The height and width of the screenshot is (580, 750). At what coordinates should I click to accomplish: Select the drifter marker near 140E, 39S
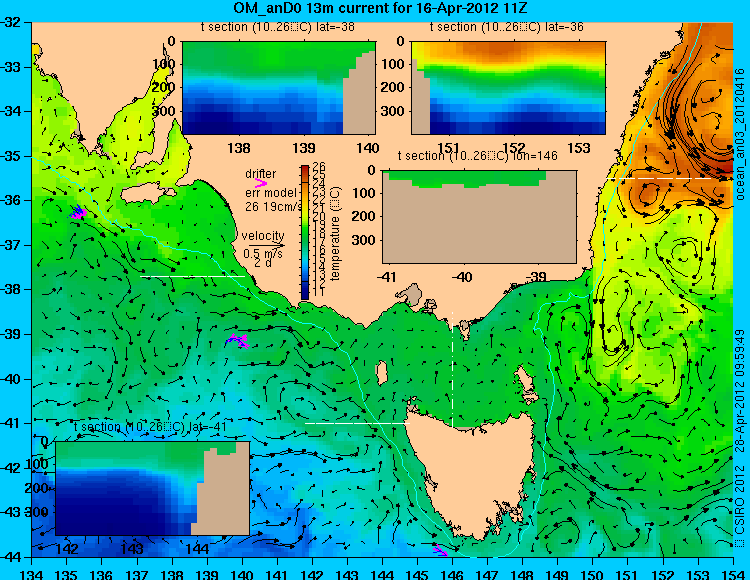tap(237, 340)
